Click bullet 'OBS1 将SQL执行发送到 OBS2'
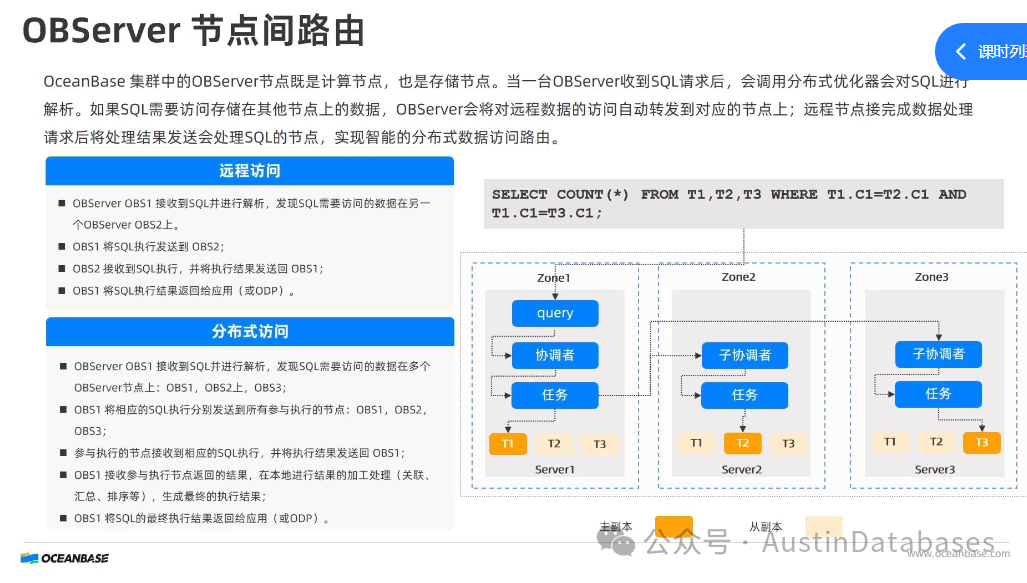1027x583 pixels. pos(149,247)
